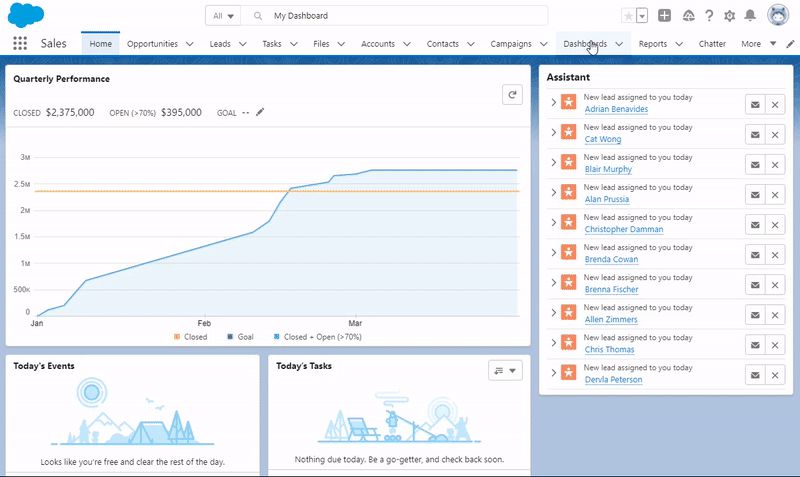The width and height of the screenshot is (800, 477).
Task: Send email to Christopher Damman lead
Action: tap(755, 225)
